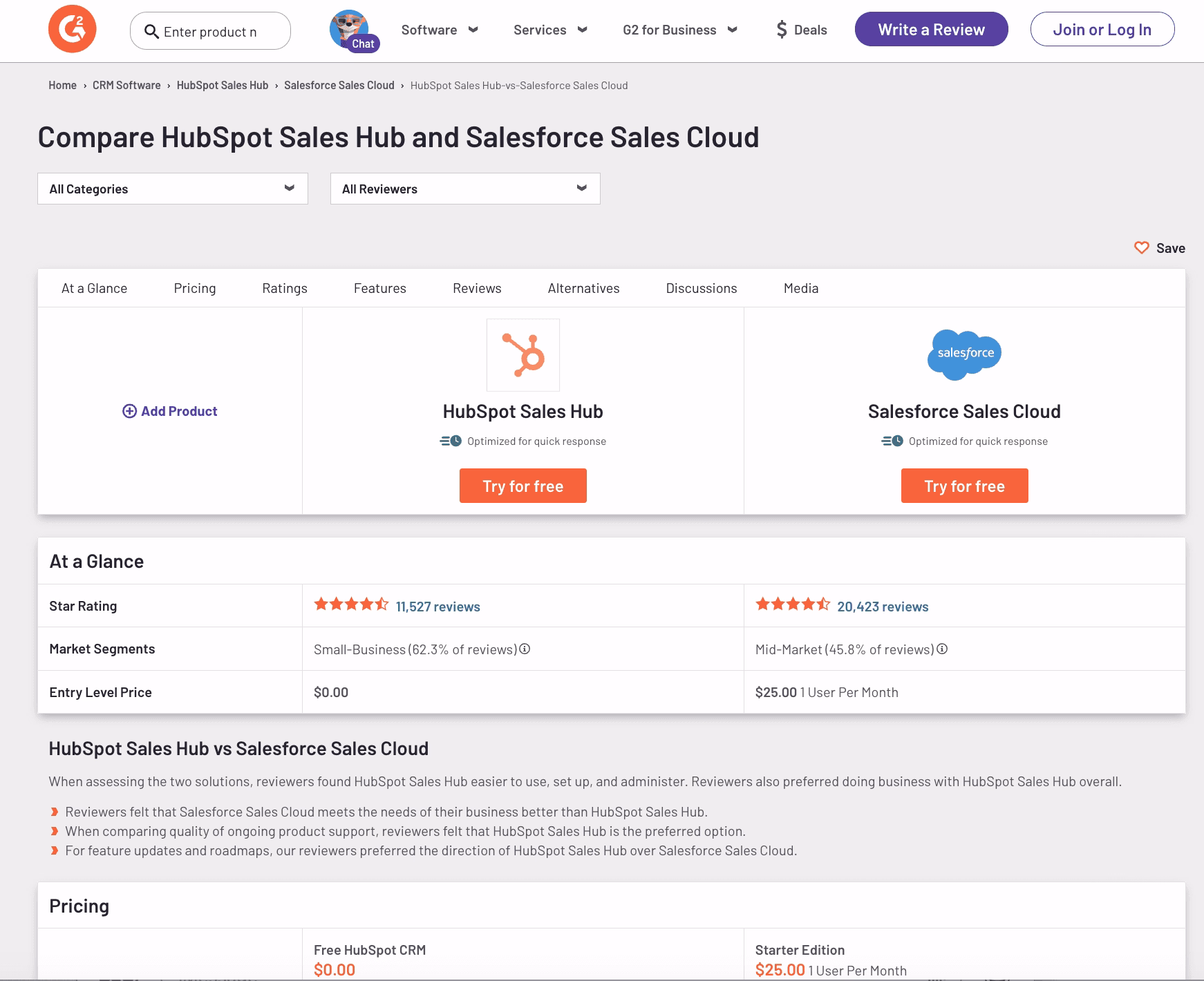Image resolution: width=1204 pixels, height=981 pixels.
Task: Click Join or Log In button
Action: pyautogui.click(x=1102, y=29)
